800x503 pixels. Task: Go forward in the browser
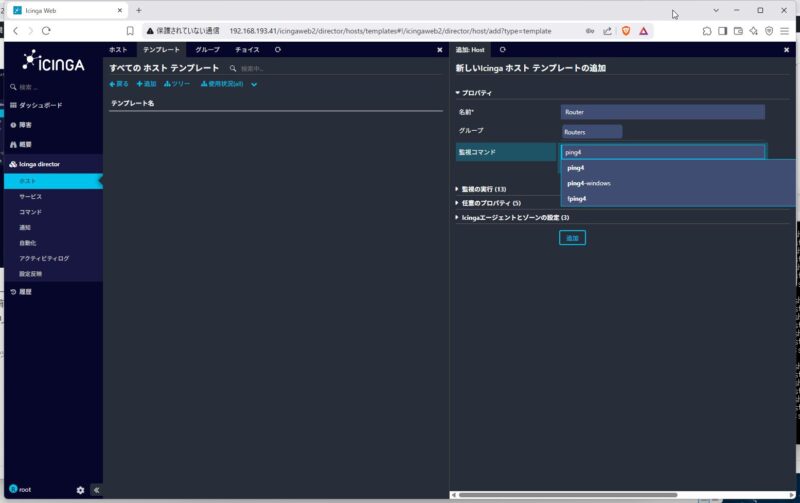pyautogui.click(x=31, y=31)
